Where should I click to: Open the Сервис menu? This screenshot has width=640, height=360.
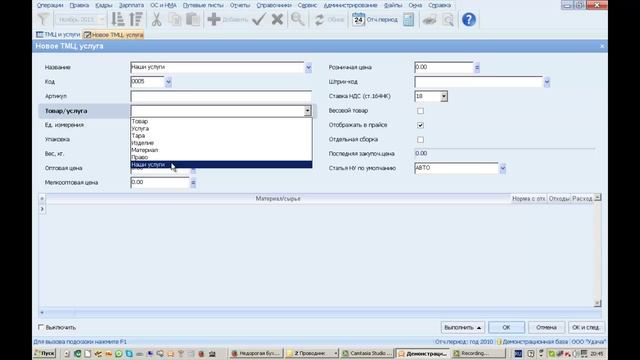coord(307,5)
